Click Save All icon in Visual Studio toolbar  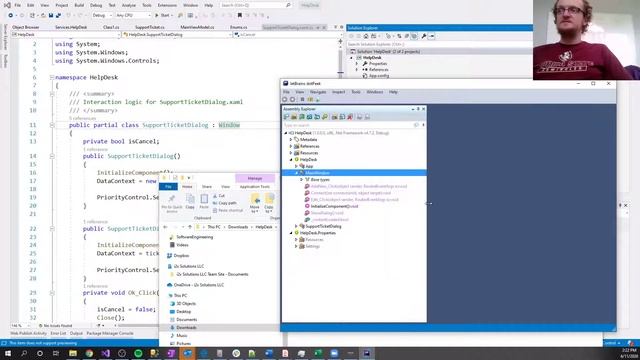[x=58, y=16]
